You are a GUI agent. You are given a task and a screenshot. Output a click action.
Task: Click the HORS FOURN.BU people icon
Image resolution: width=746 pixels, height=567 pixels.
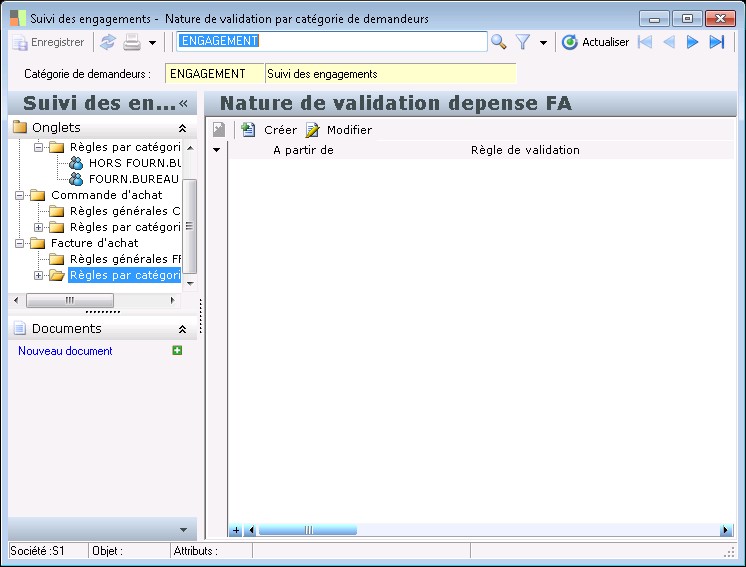pos(76,163)
